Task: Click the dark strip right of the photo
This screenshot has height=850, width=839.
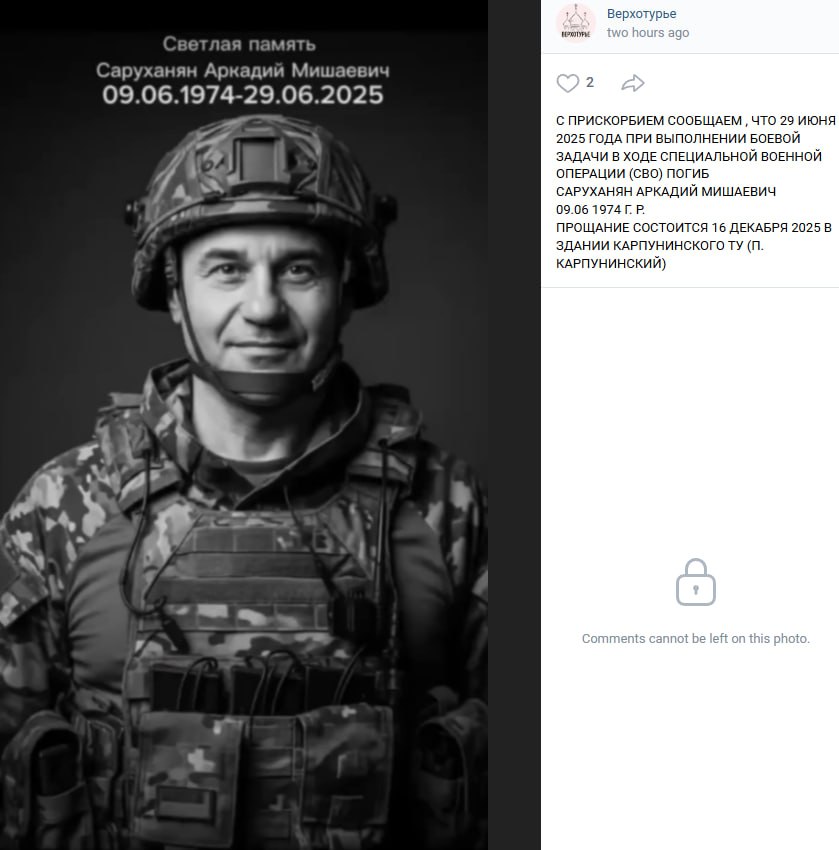Action: (514, 425)
